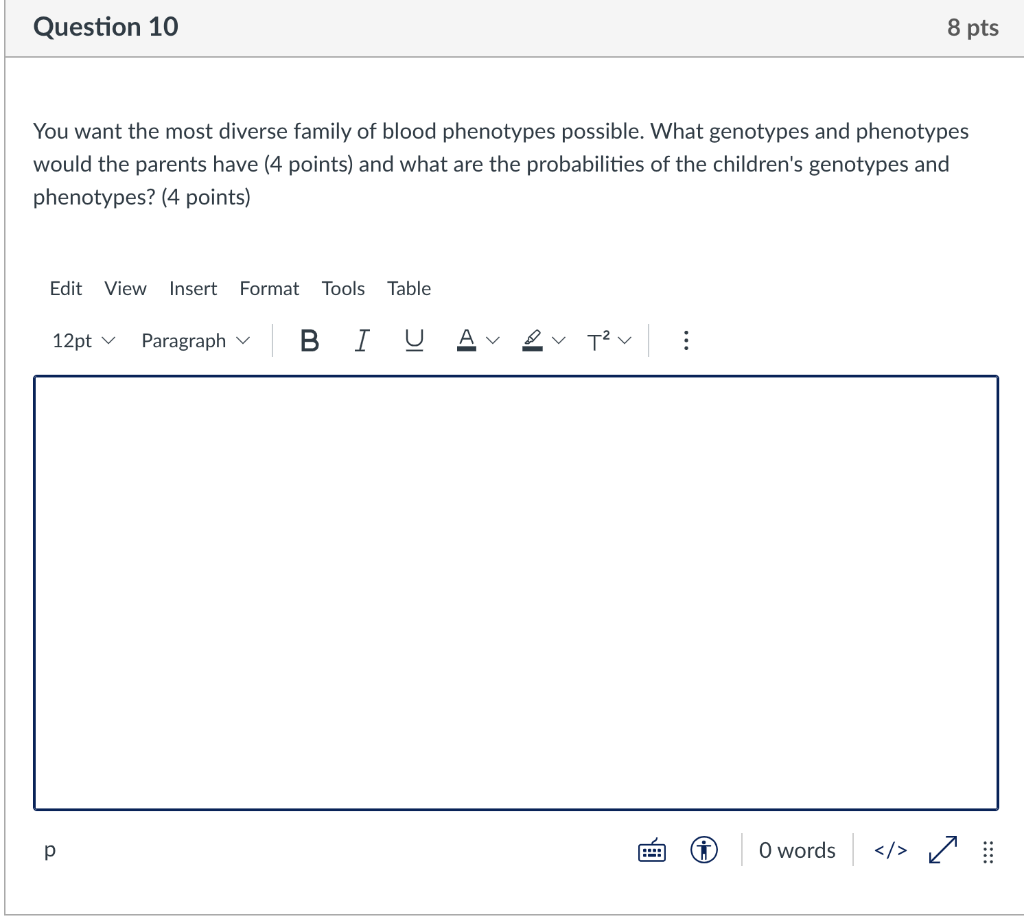Viewport: 1024px width, 921px height.
Task: Apply superscript formatting
Action: pyautogui.click(x=600, y=340)
